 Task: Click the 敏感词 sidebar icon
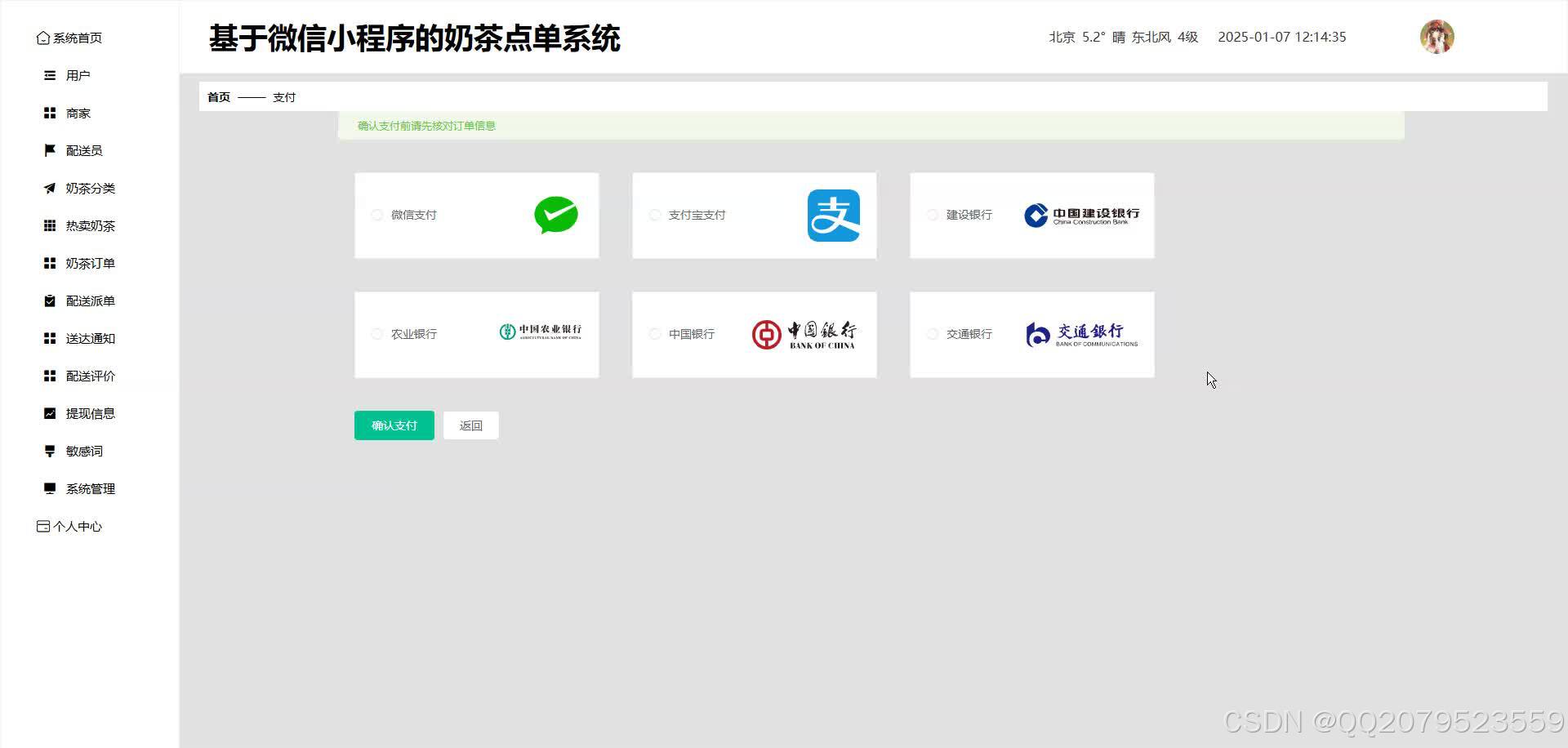tap(49, 451)
